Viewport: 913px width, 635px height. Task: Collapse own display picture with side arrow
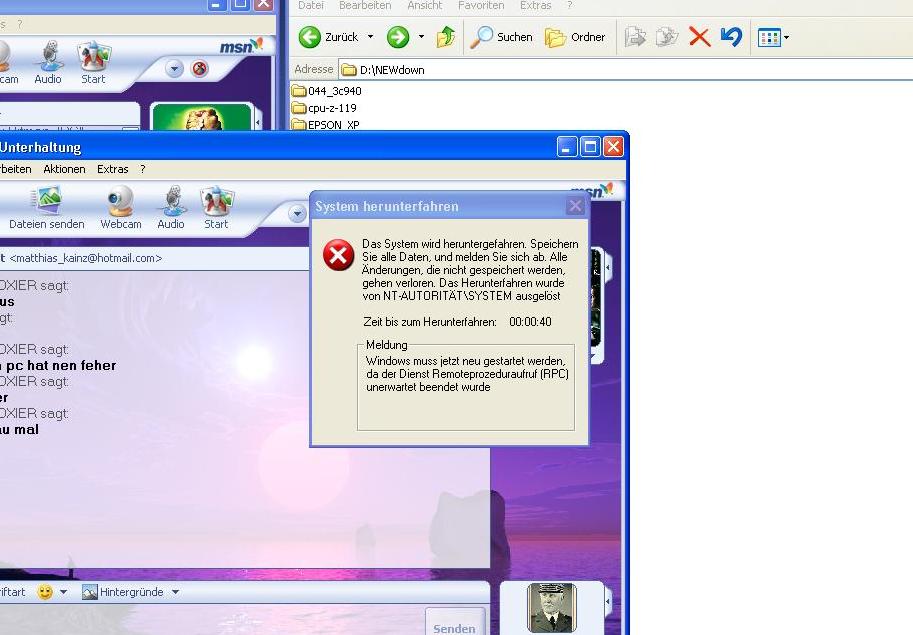[608, 602]
